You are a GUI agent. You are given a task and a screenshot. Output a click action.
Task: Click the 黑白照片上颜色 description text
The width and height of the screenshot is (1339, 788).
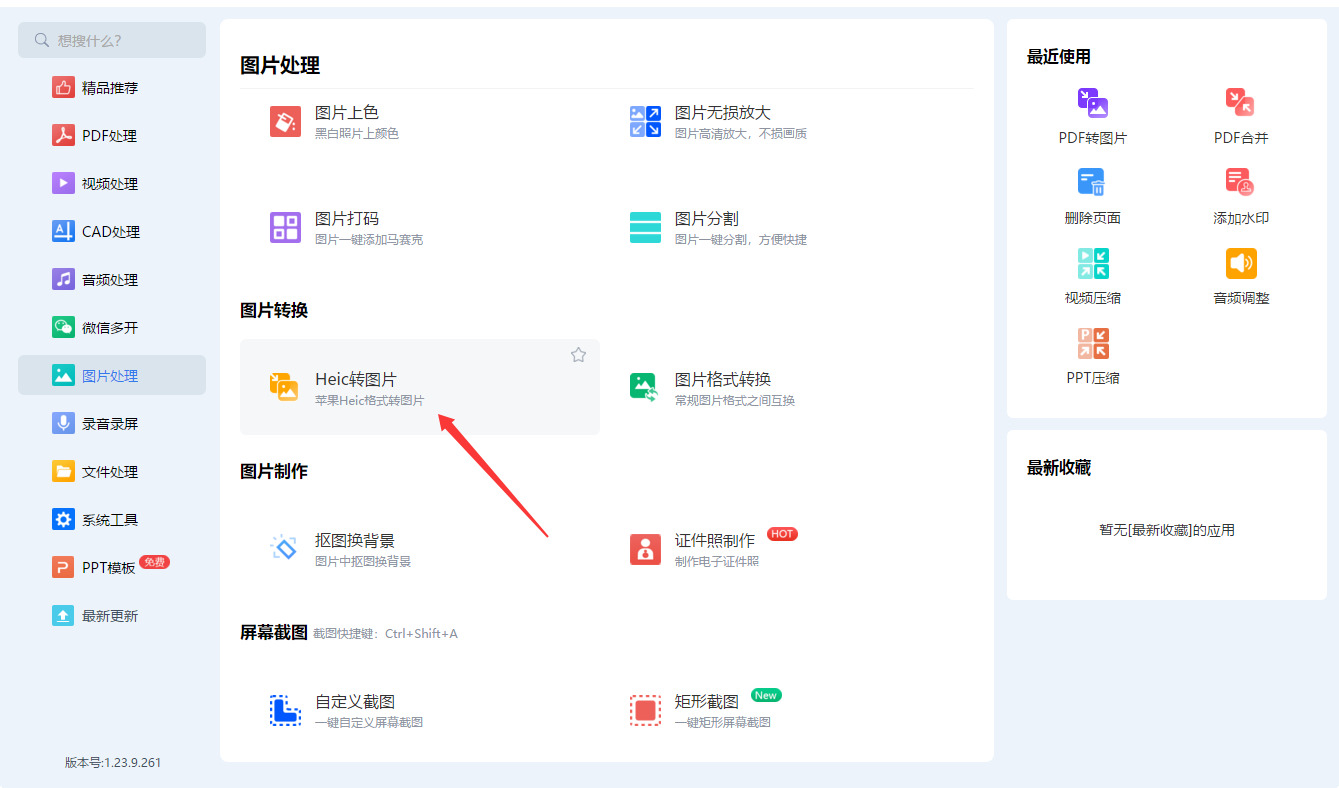pos(357,134)
